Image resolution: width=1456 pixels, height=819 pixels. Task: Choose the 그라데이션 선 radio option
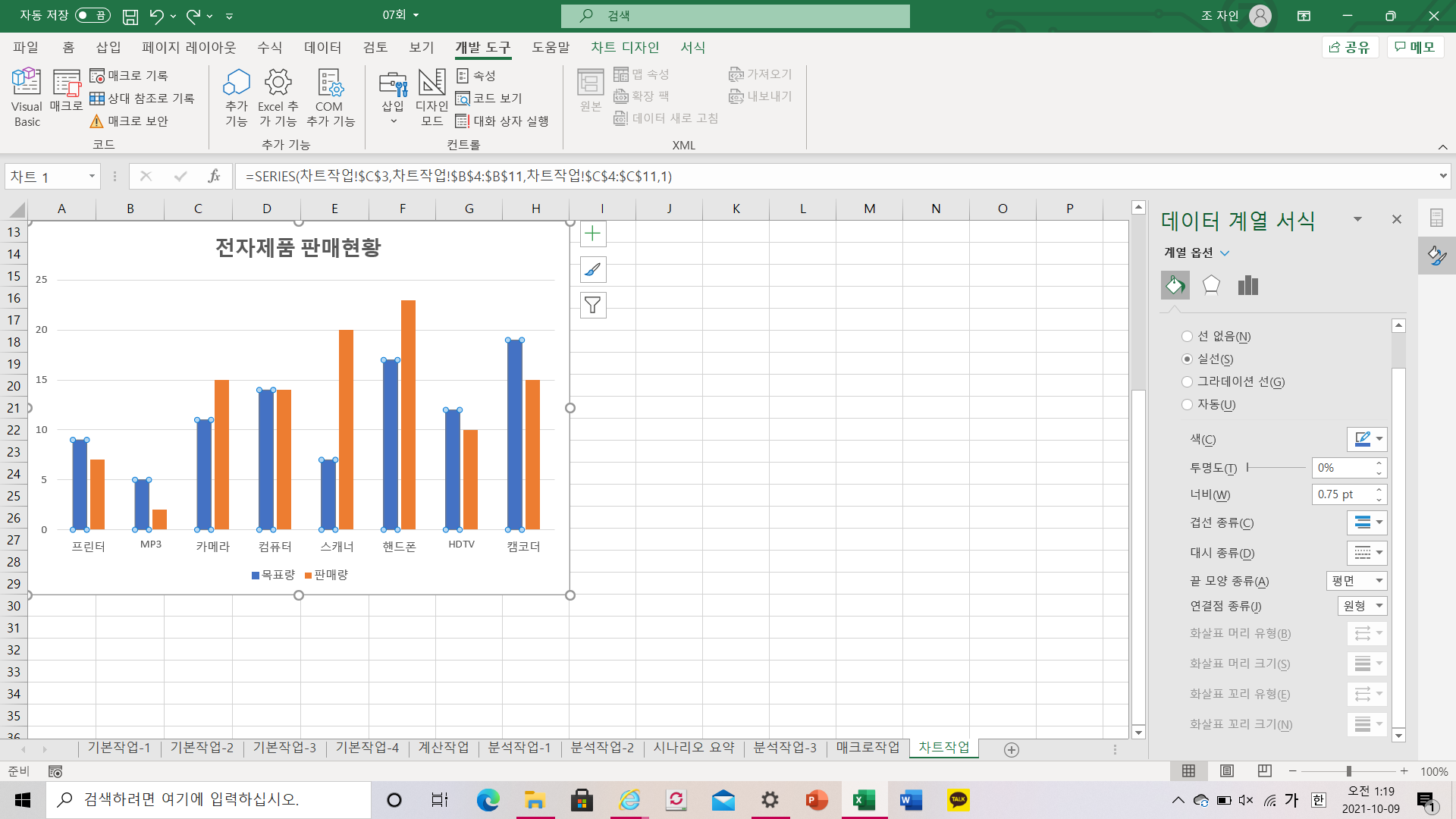click(1188, 382)
